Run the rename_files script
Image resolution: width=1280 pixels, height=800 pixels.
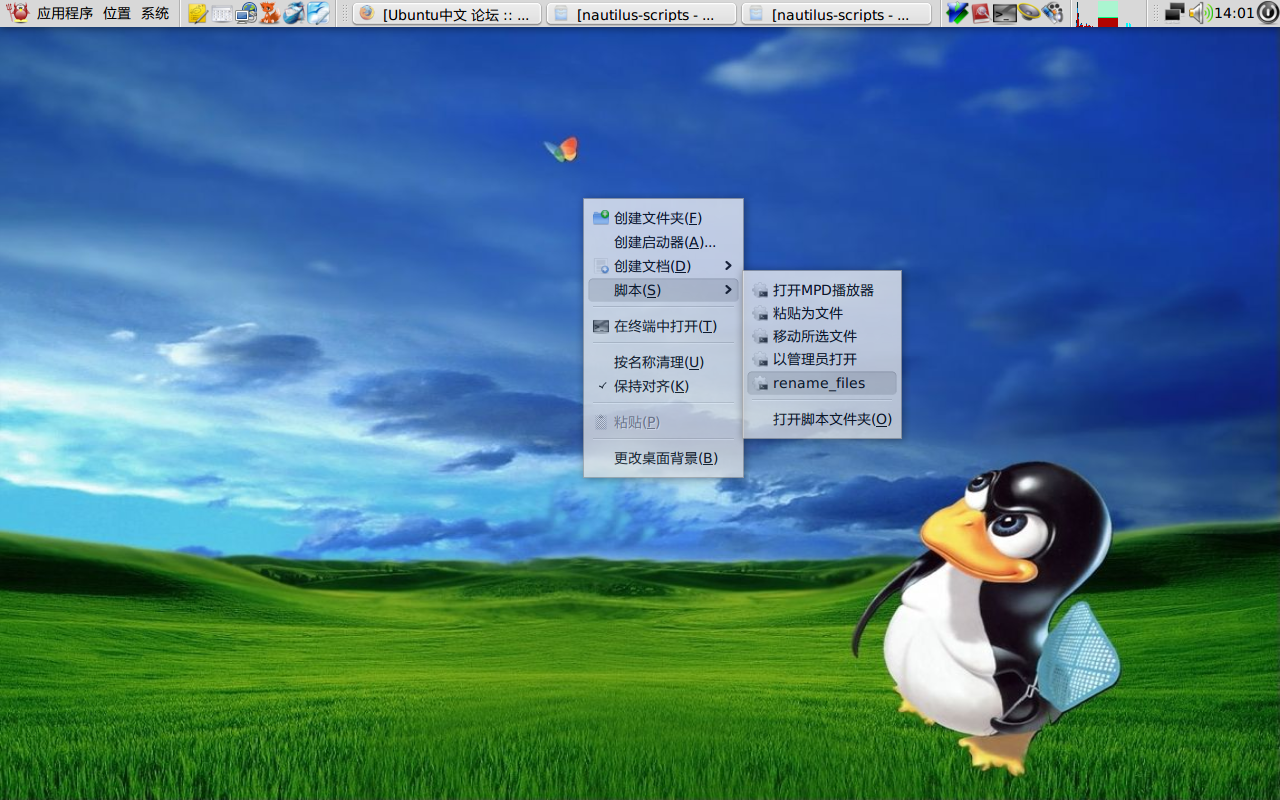click(822, 383)
